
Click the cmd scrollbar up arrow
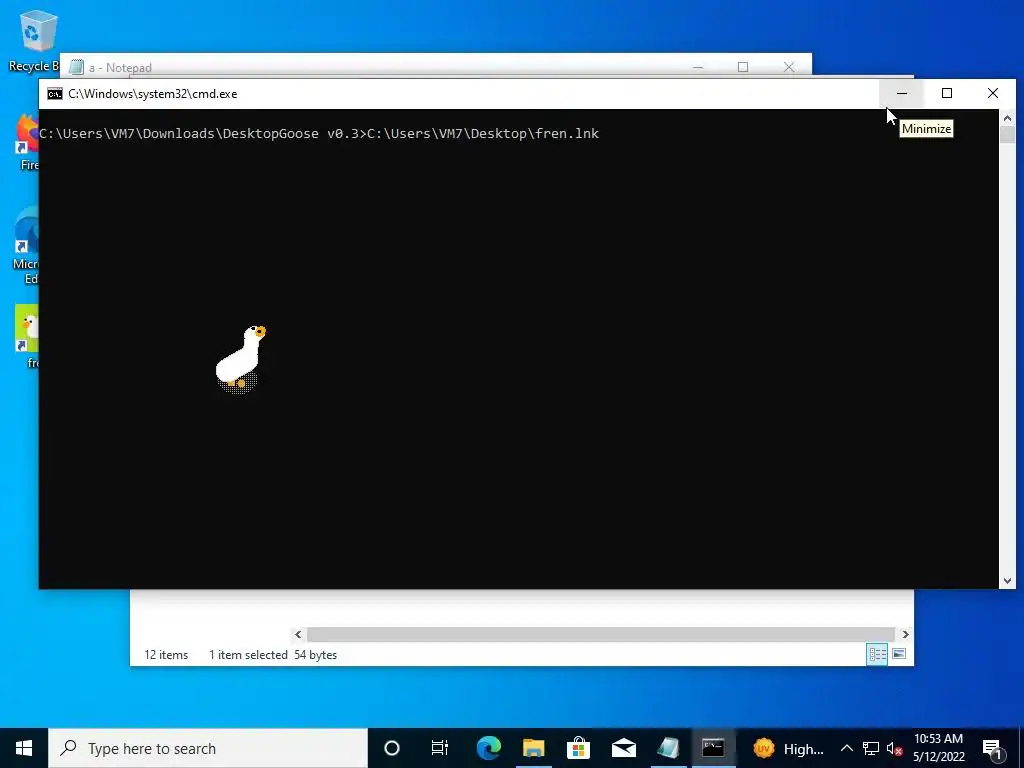[x=1007, y=118]
